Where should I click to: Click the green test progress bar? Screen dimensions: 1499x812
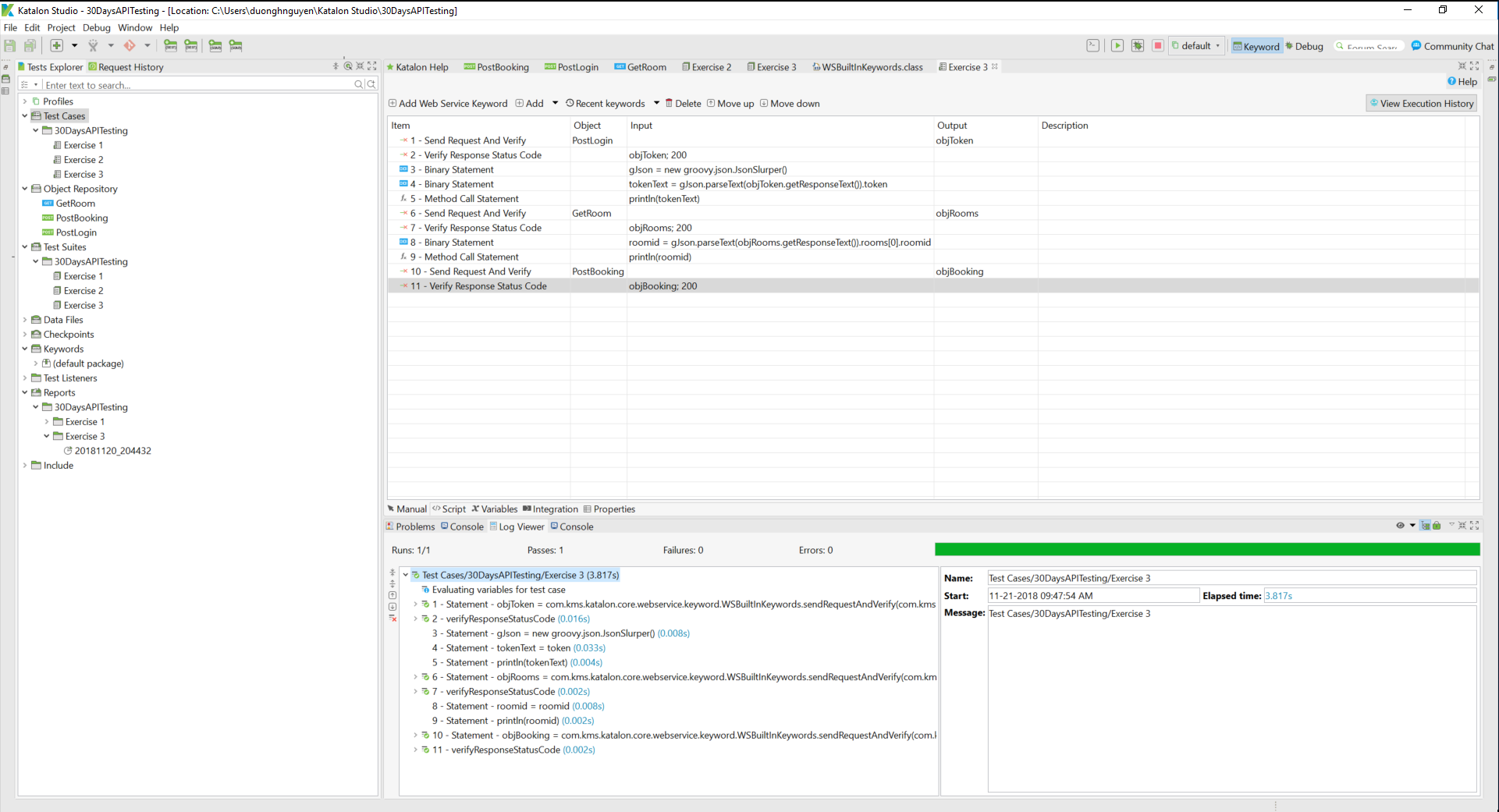(x=1207, y=550)
